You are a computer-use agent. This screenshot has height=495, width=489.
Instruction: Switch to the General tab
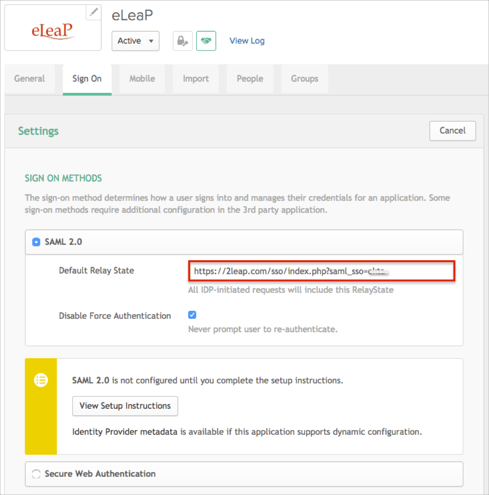point(29,79)
